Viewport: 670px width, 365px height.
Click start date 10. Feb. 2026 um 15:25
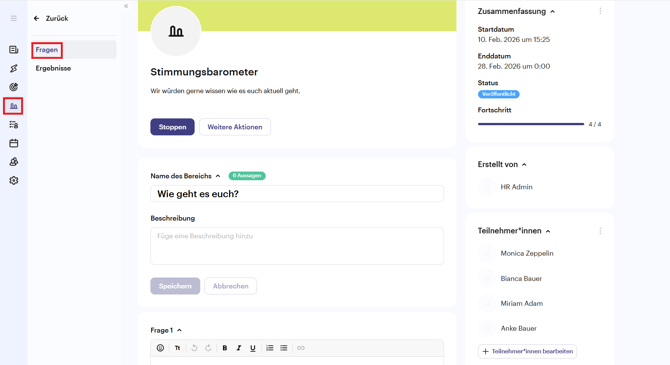[514, 40]
